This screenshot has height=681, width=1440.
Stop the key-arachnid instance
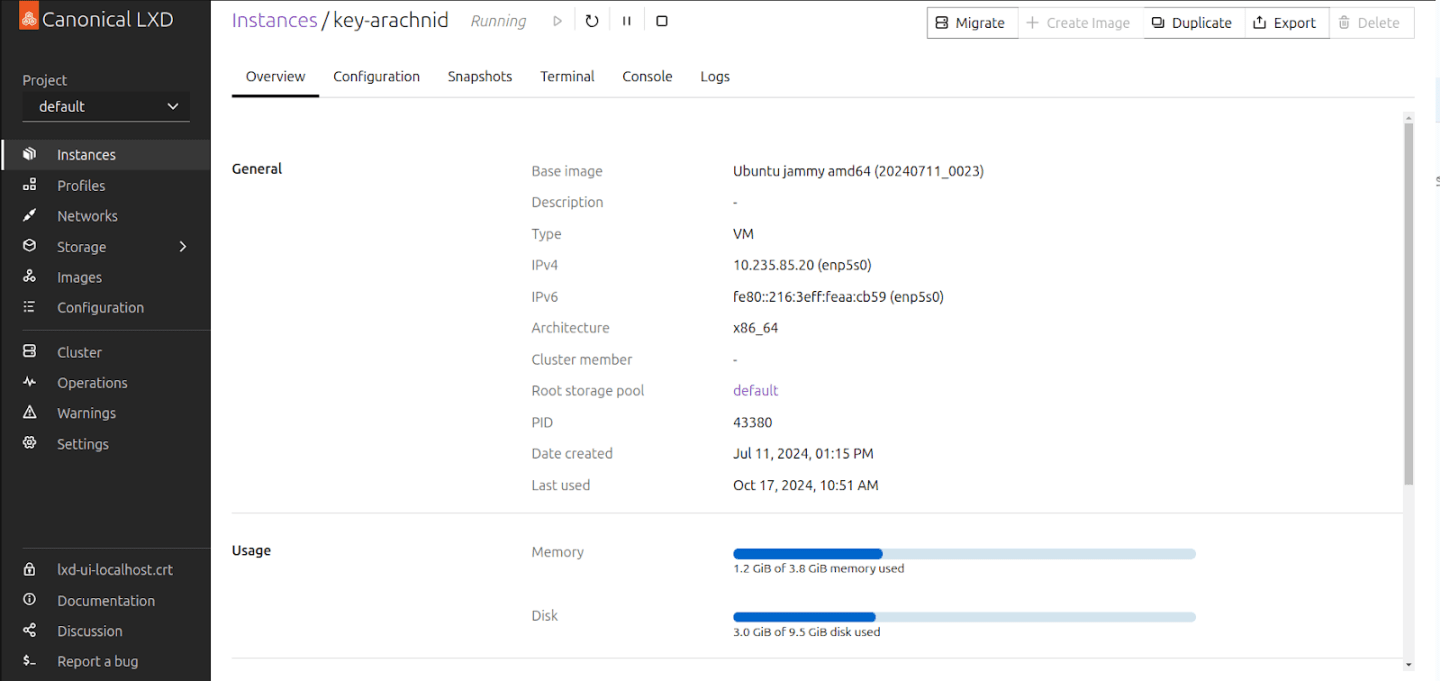[x=662, y=20]
